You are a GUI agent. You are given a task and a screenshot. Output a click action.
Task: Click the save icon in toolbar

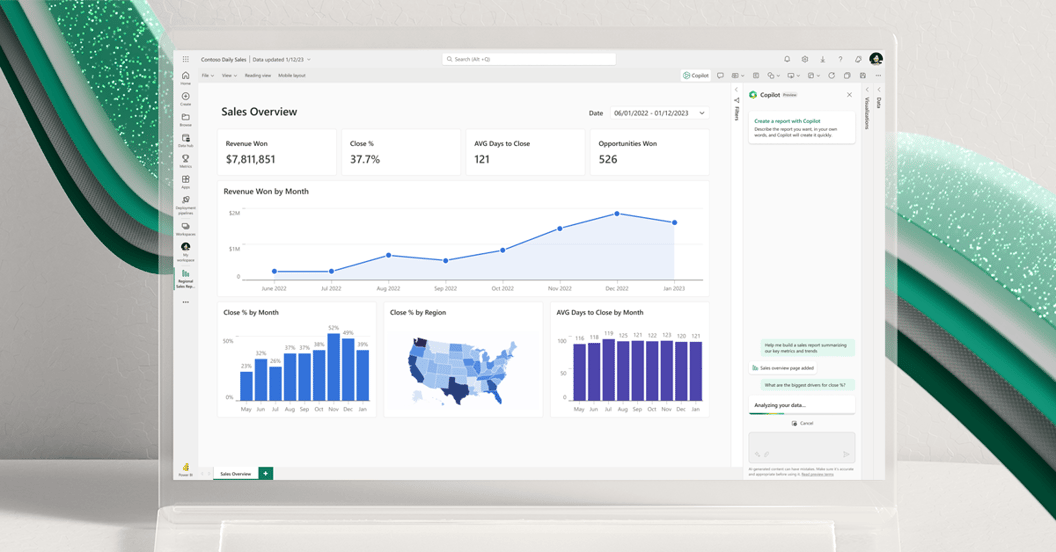pos(863,75)
